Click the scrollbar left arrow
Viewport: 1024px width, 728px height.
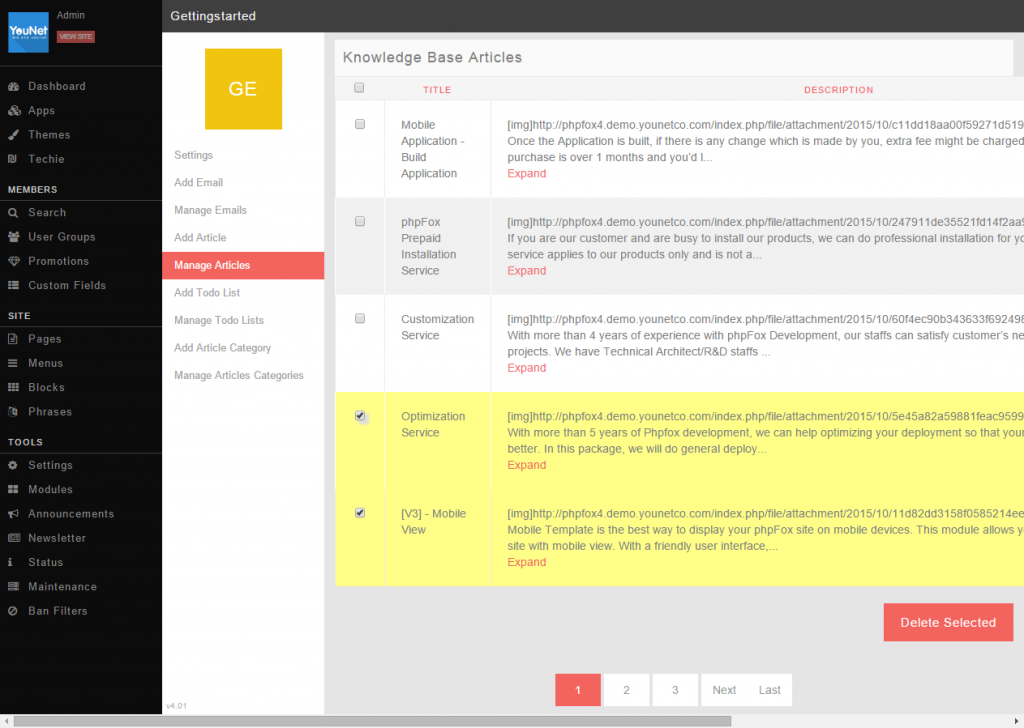(x=7, y=721)
